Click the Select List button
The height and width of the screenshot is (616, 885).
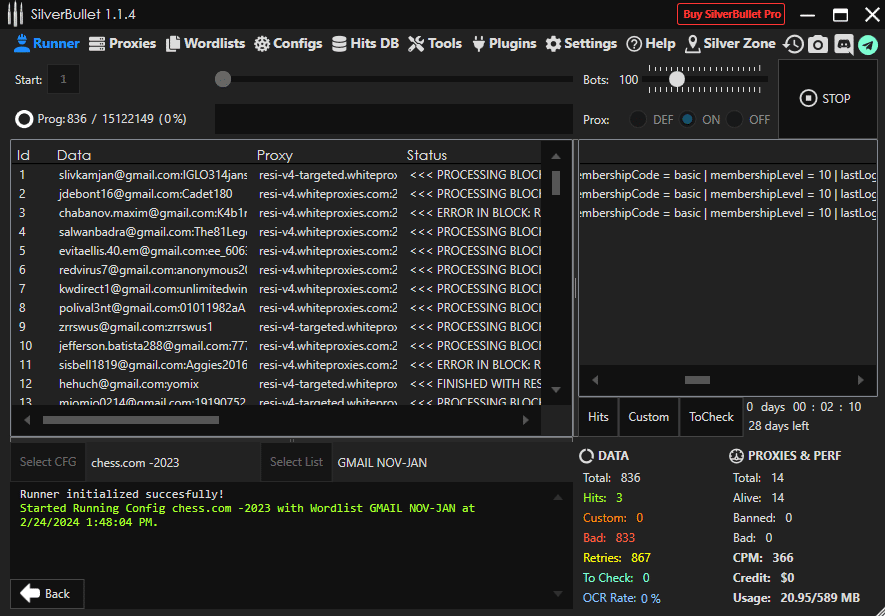[296, 462]
